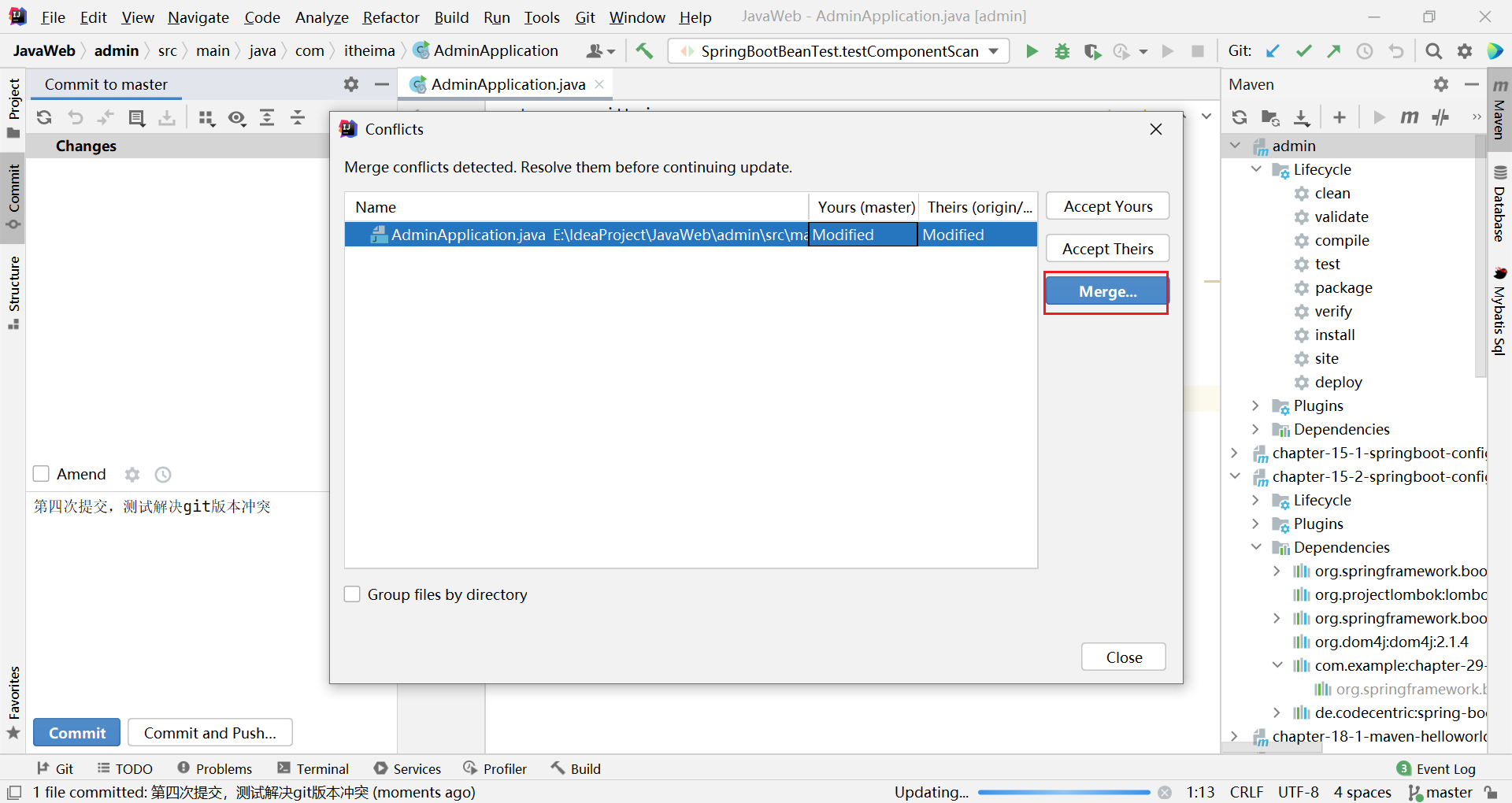
Task: Expand the Plugins node under admin
Action: [x=1256, y=405]
